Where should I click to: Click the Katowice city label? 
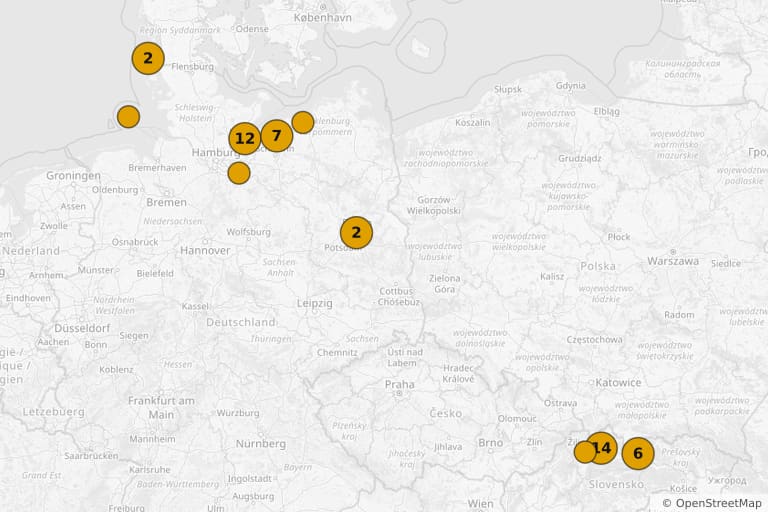pos(618,383)
